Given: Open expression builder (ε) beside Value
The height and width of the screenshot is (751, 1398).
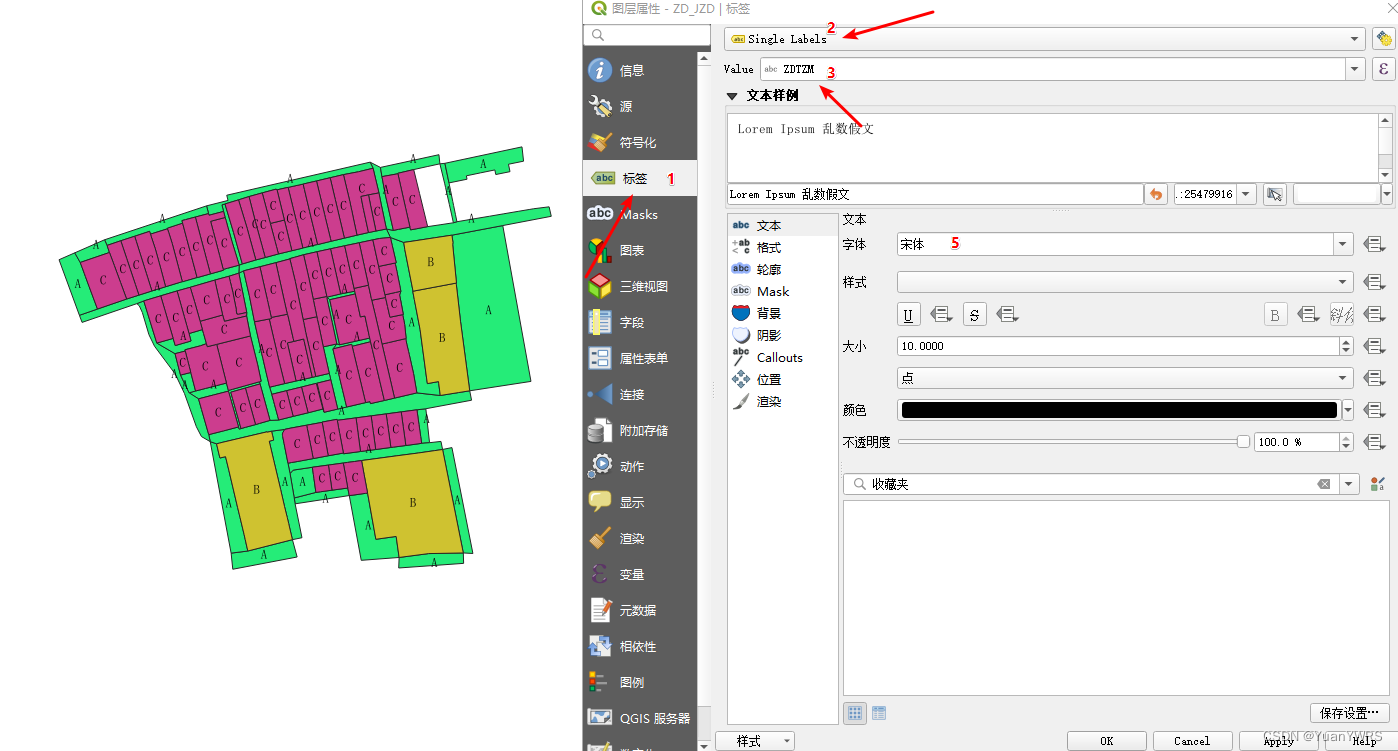Looking at the screenshot, I should click(1384, 69).
